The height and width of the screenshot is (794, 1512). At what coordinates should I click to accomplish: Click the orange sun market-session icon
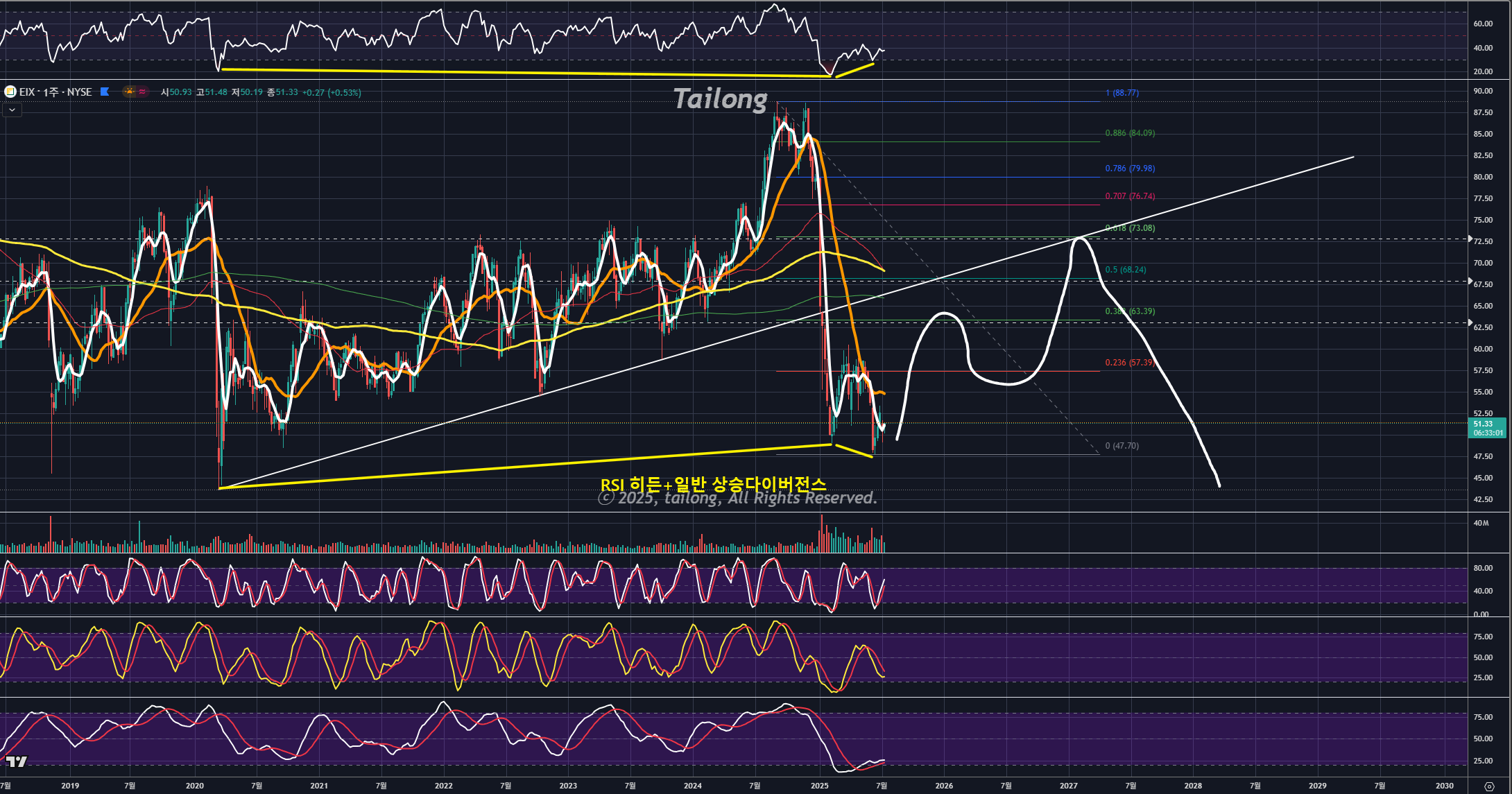pos(129,92)
